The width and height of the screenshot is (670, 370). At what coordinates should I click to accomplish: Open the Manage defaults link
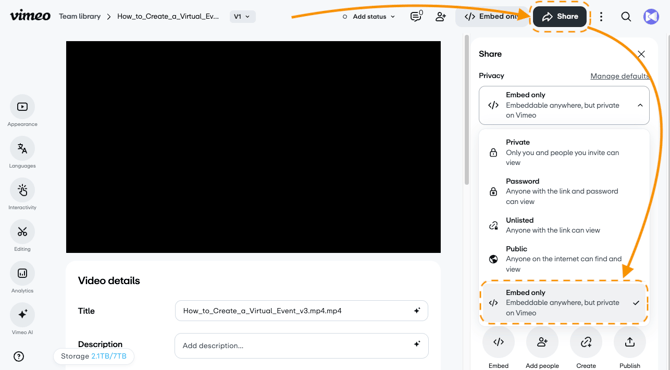620,76
